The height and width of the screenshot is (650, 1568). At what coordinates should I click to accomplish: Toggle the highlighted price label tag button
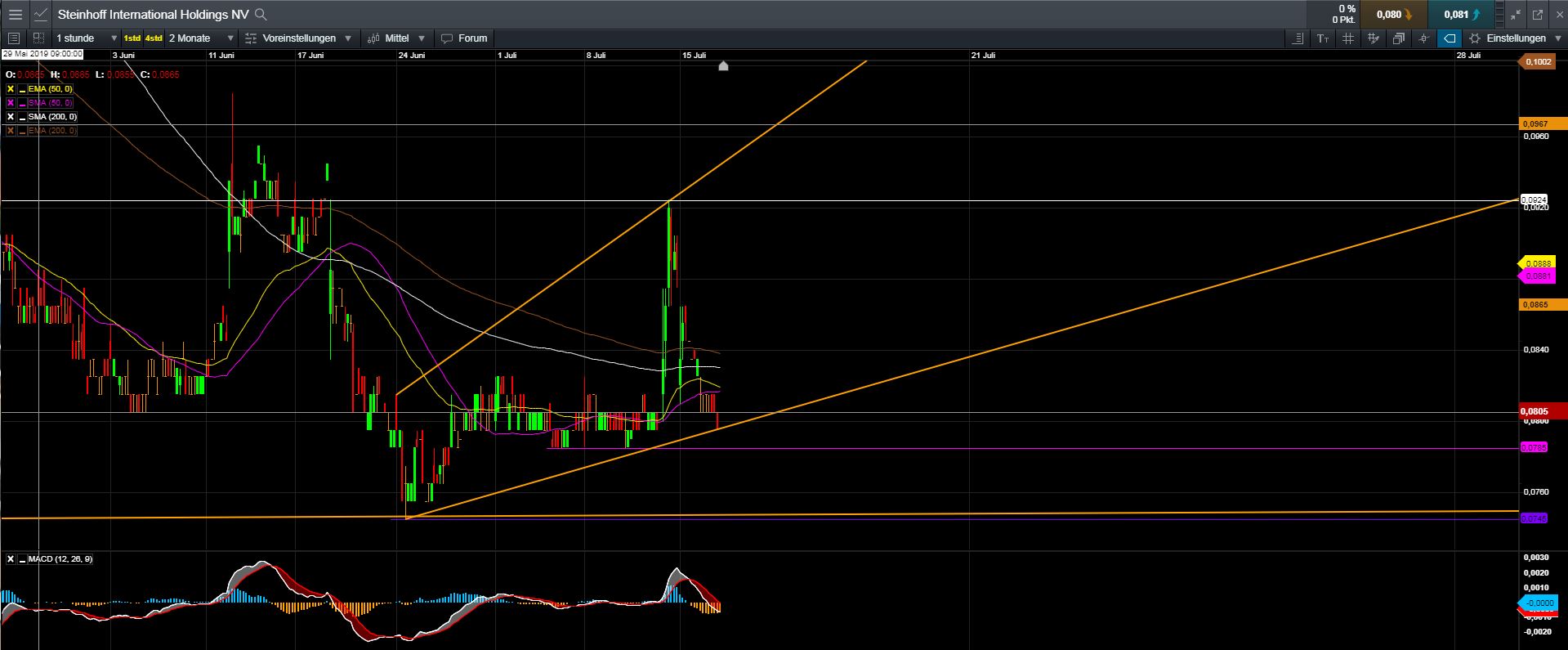coord(1449,38)
